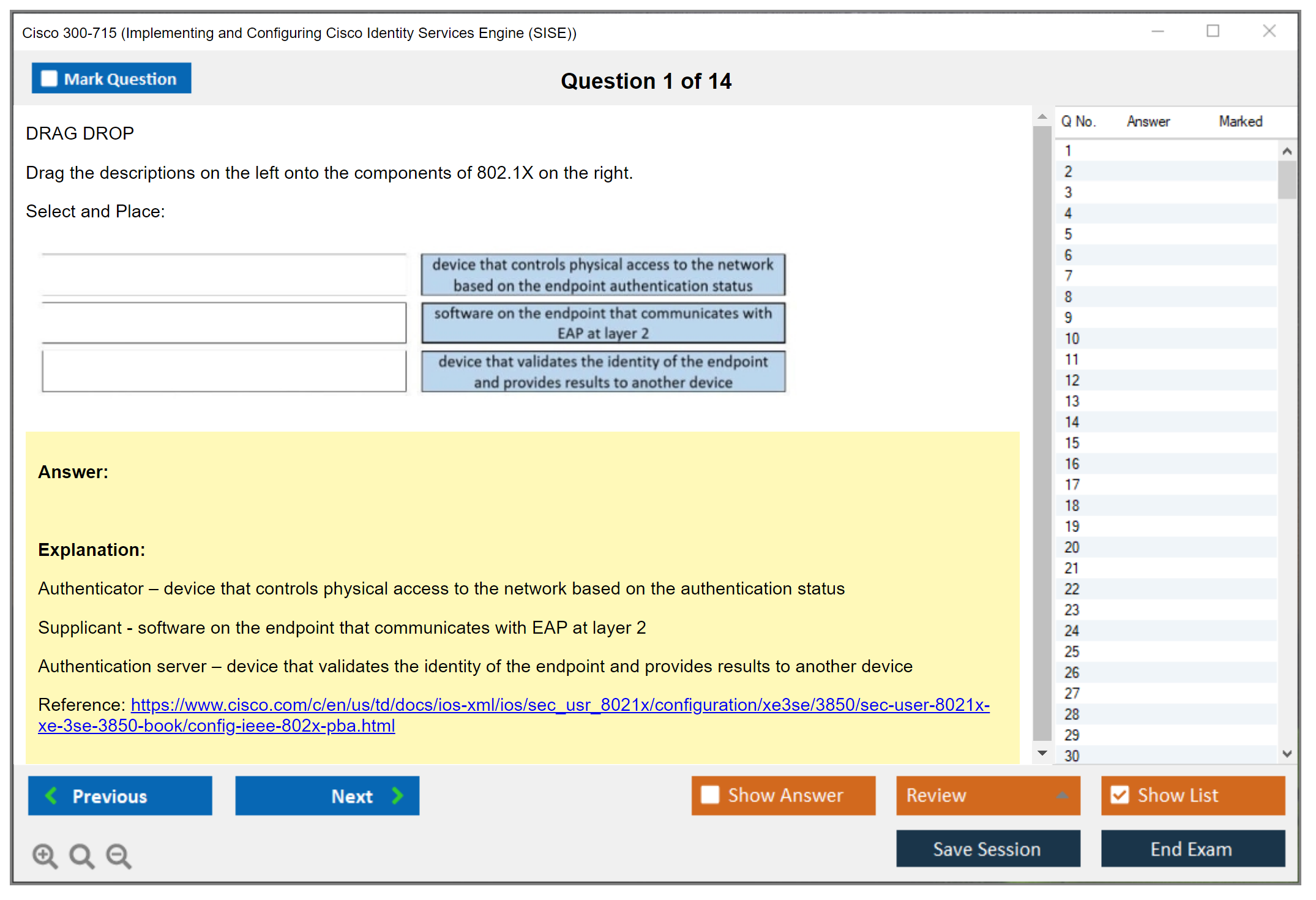The height and width of the screenshot is (900, 1316).
Task: Click the left chevron on Previous button
Action: click(52, 795)
